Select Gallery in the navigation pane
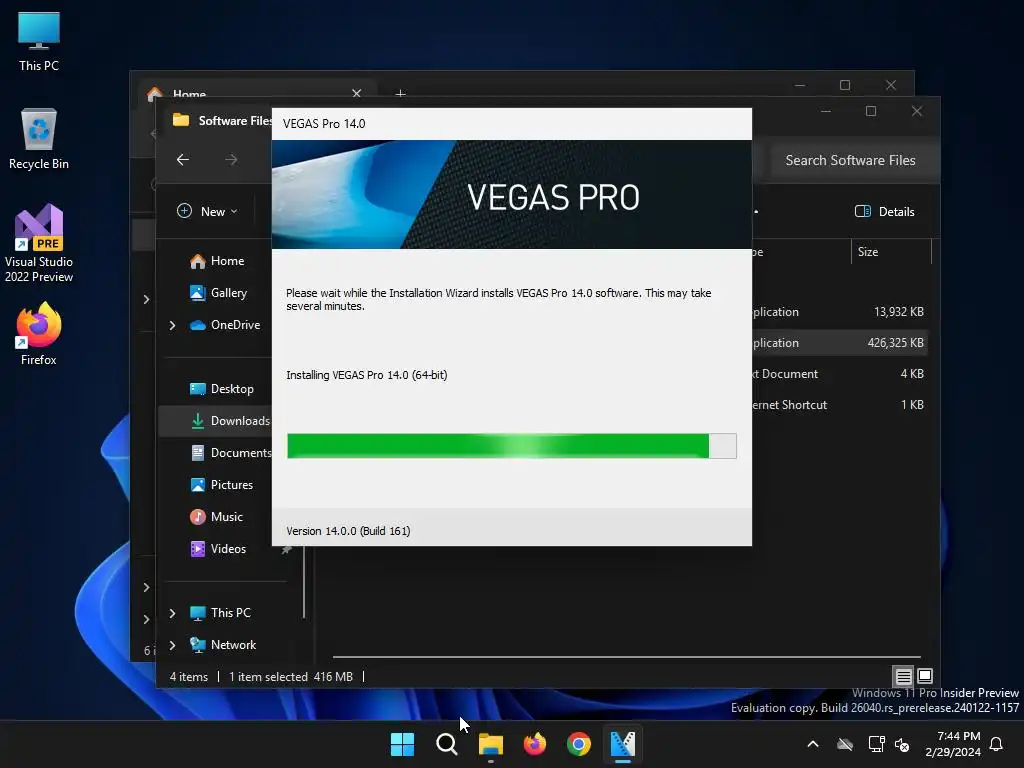Image resolution: width=1024 pixels, height=768 pixels. (218, 293)
